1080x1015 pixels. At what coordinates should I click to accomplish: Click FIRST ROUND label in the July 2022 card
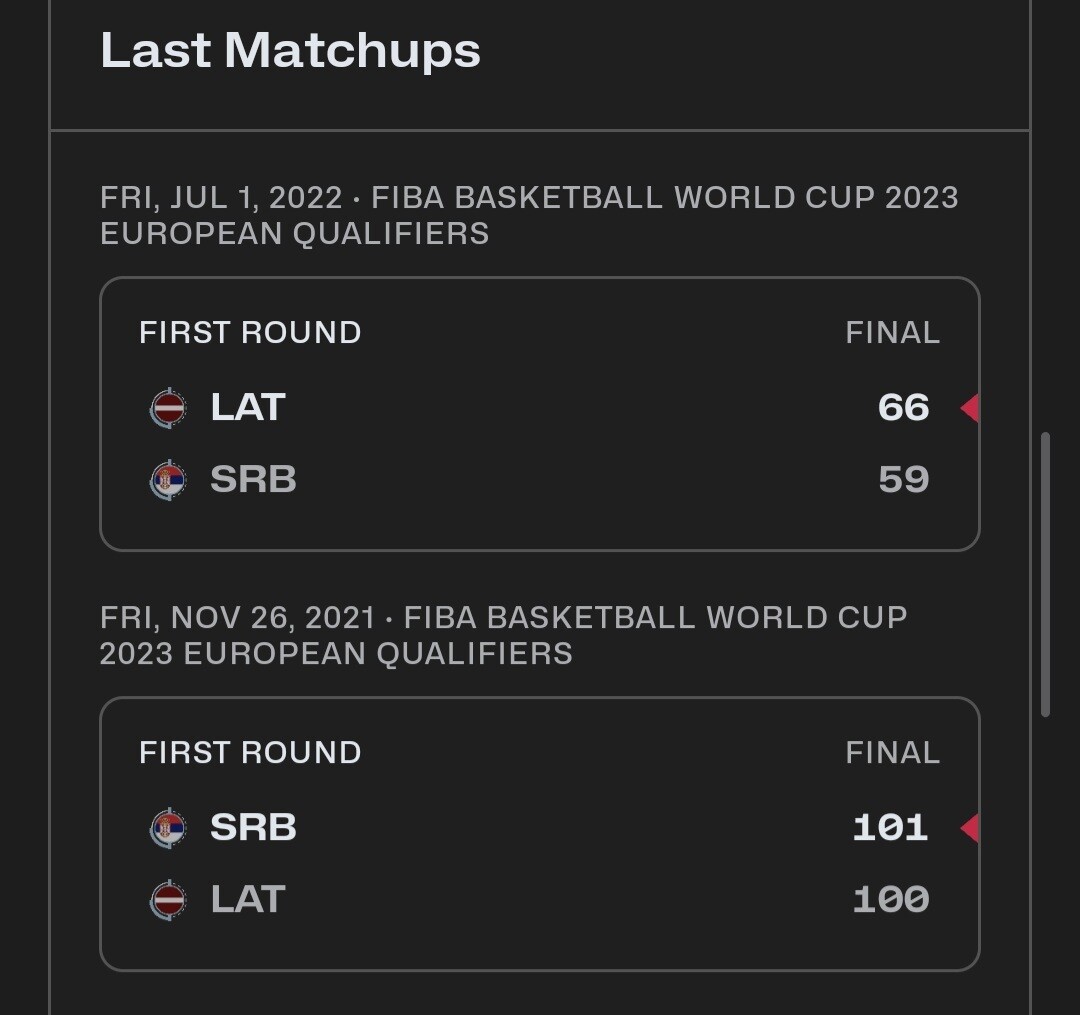tap(250, 332)
